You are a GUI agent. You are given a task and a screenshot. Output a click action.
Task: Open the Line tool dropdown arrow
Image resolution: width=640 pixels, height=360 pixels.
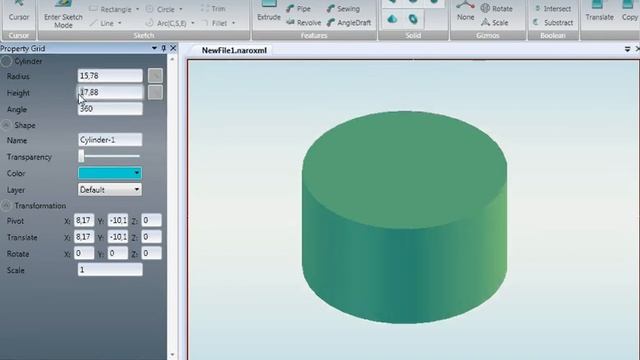120,23
